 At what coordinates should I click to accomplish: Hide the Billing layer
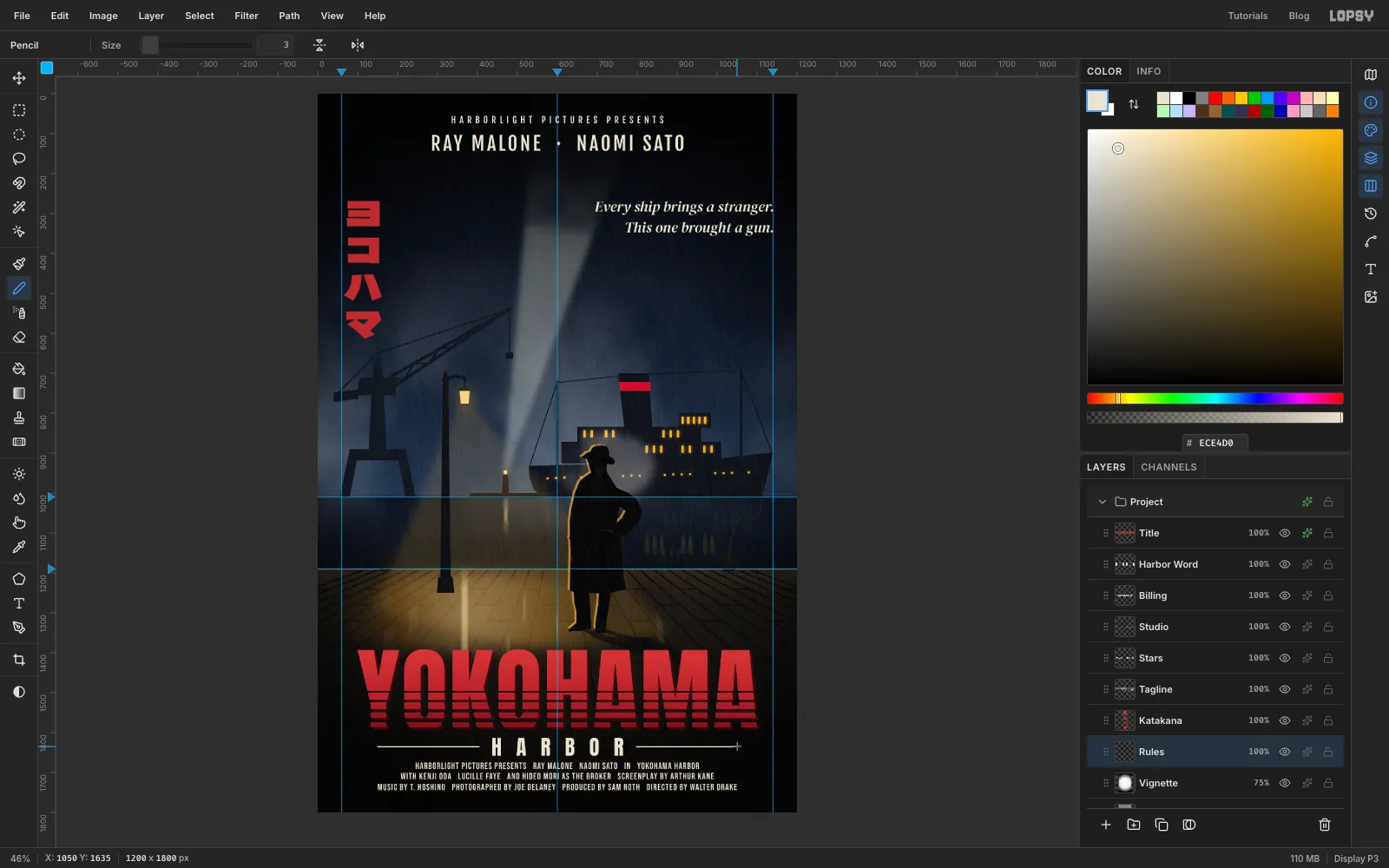point(1285,595)
